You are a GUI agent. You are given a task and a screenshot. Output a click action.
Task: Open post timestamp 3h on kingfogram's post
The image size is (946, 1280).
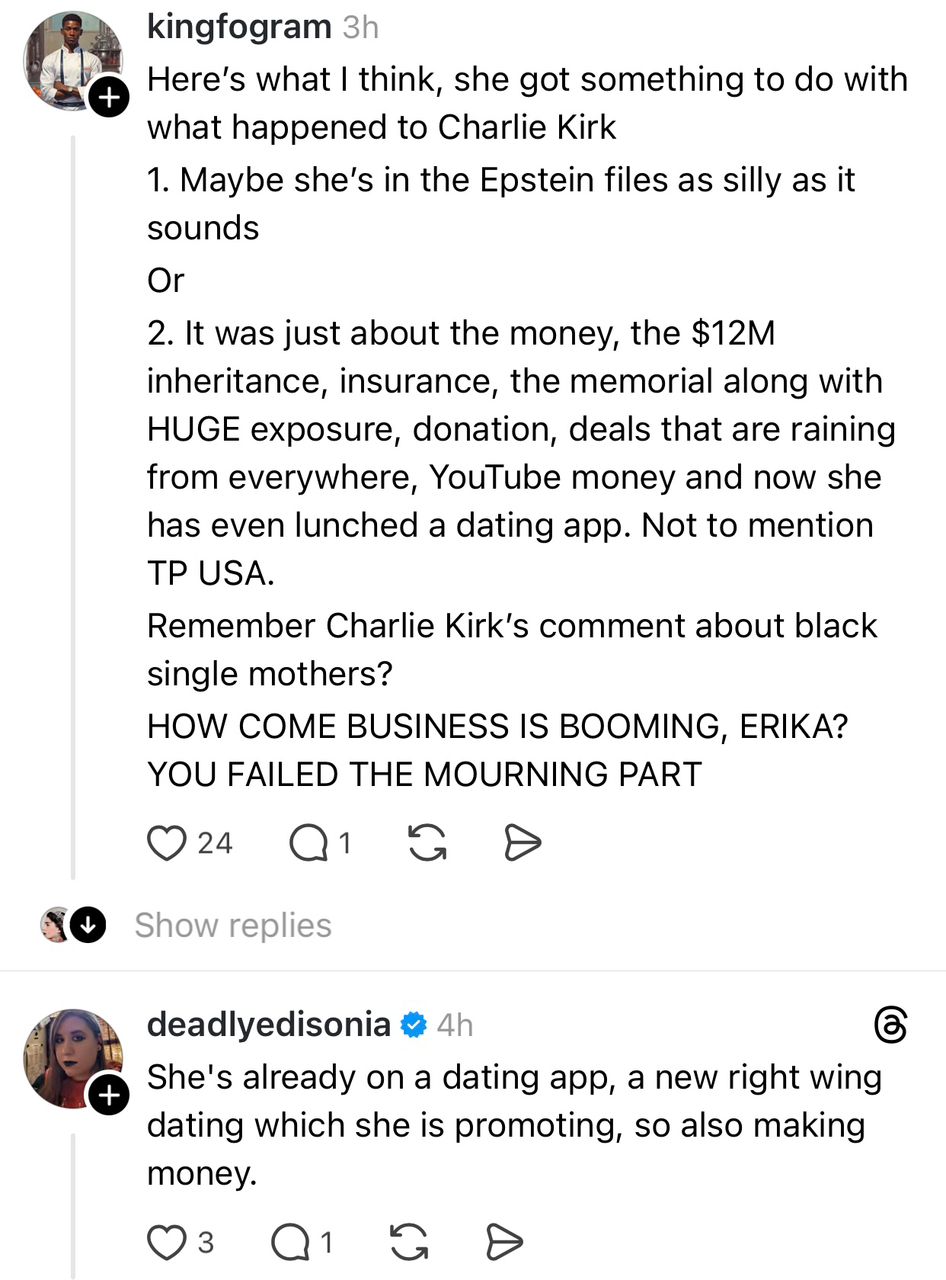(x=360, y=27)
